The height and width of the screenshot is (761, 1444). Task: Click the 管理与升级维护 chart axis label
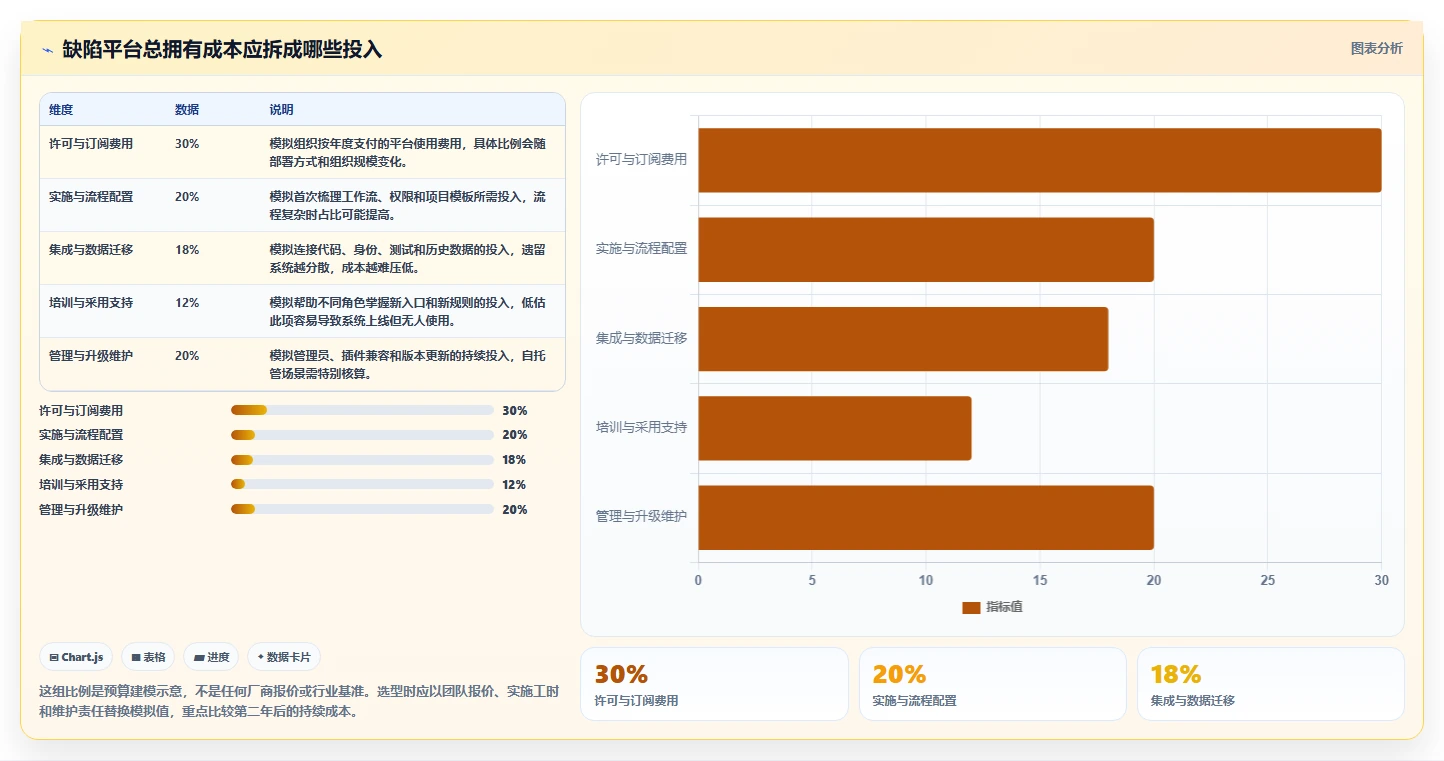click(641, 516)
